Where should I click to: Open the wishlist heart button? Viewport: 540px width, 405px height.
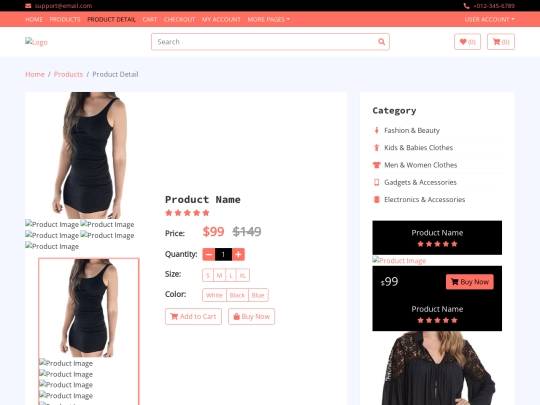467,42
